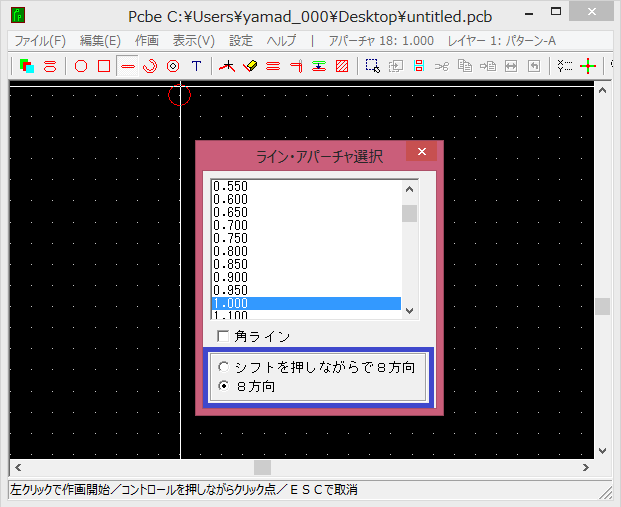This screenshot has height=507, width=621.
Task: Select the line drawing tool
Action: [x=127, y=66]
